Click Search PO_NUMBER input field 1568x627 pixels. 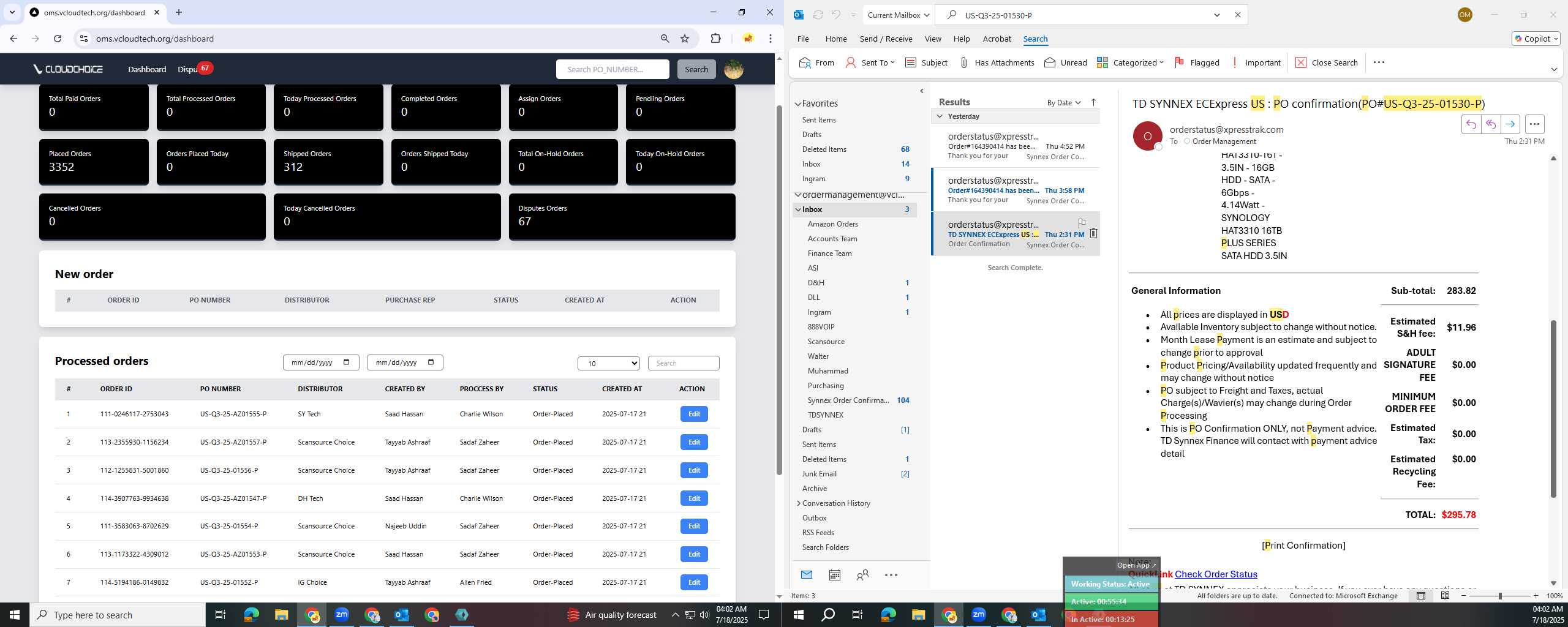pos(612,69)
